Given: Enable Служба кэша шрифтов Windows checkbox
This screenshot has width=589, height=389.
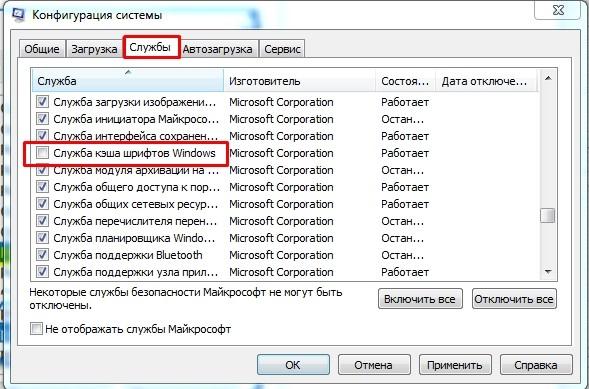Looking at the screenshot, I should tap(42, 152).
